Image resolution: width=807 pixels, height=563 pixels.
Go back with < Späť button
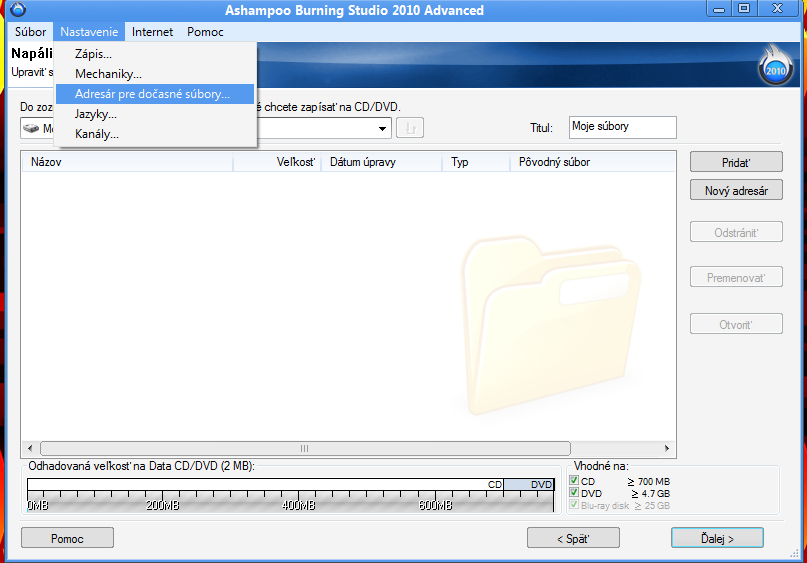[x=573, y=538]
